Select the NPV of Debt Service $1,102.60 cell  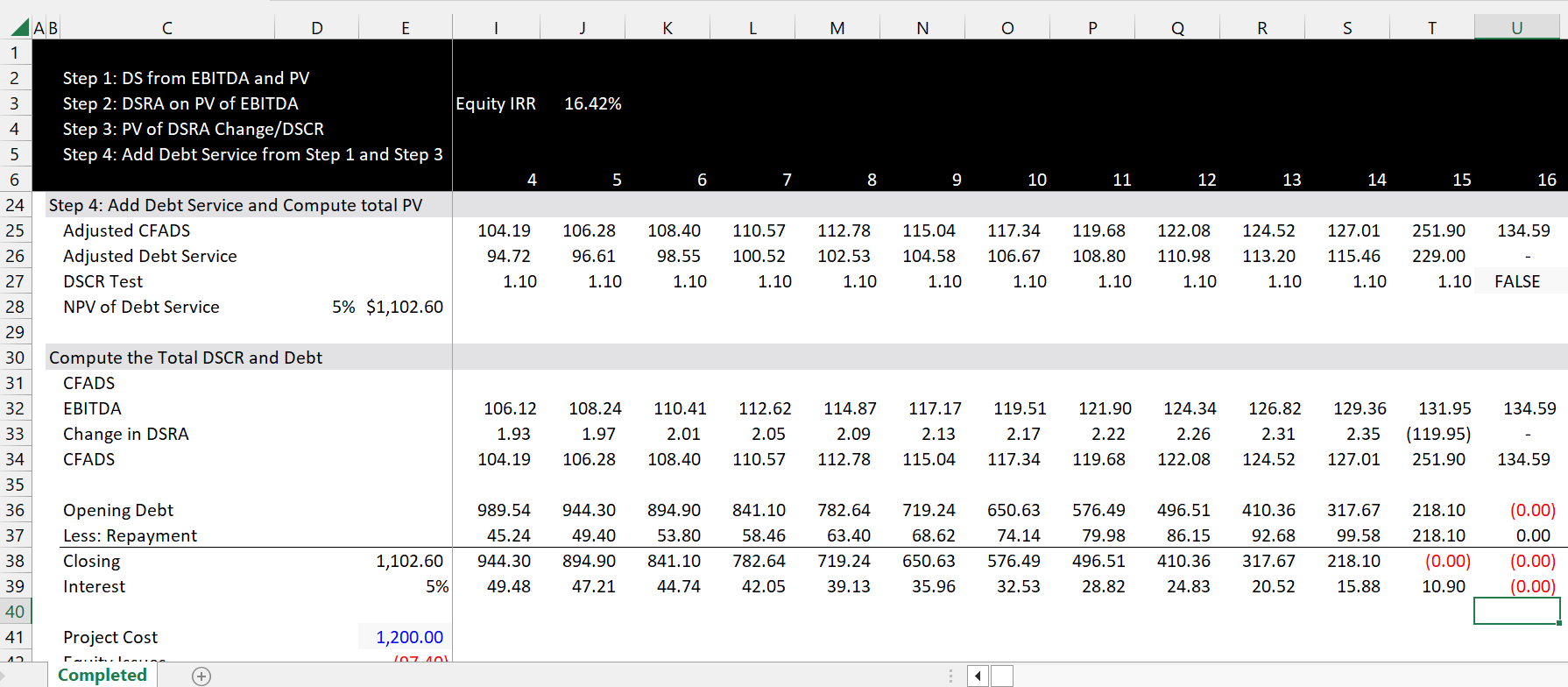pos(405,307)
